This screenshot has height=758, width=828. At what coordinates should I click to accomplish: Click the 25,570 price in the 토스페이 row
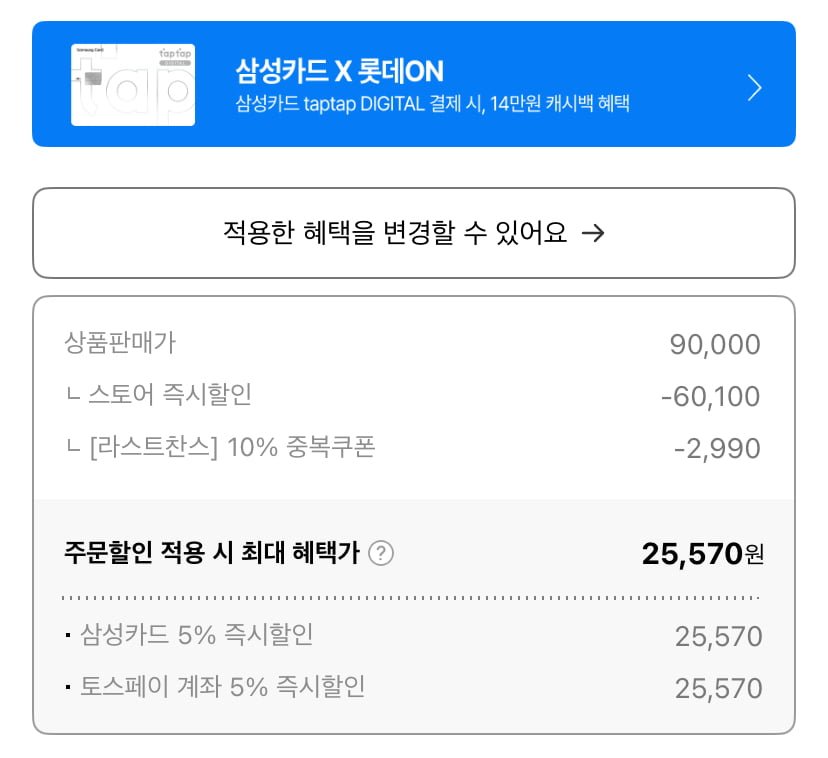[x=718, y=689]
